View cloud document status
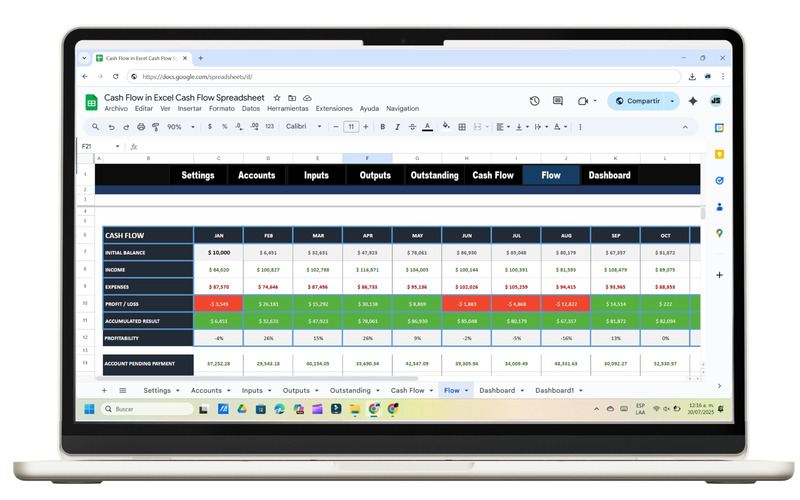The width and height of the screenshot is (800, 500). coord(307,97)
